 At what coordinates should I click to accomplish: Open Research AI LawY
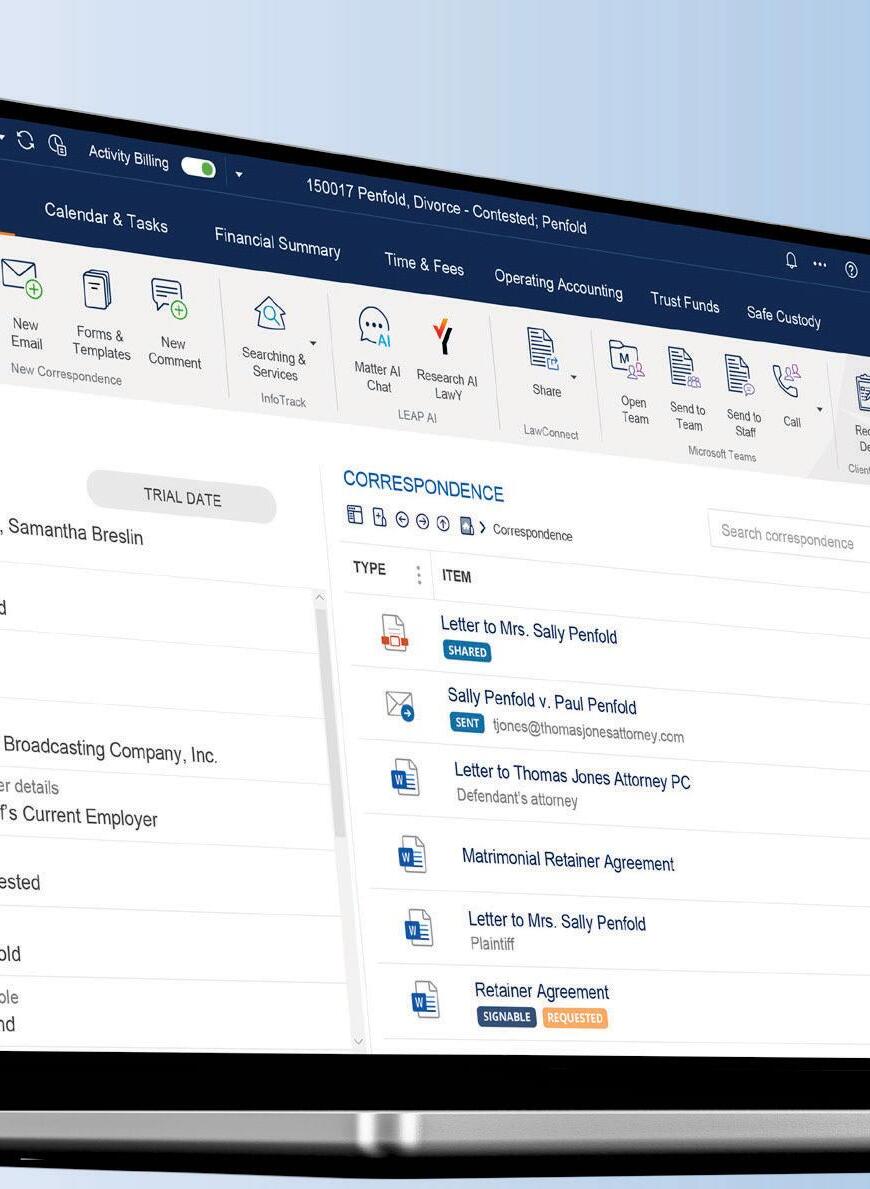(446, 359)
